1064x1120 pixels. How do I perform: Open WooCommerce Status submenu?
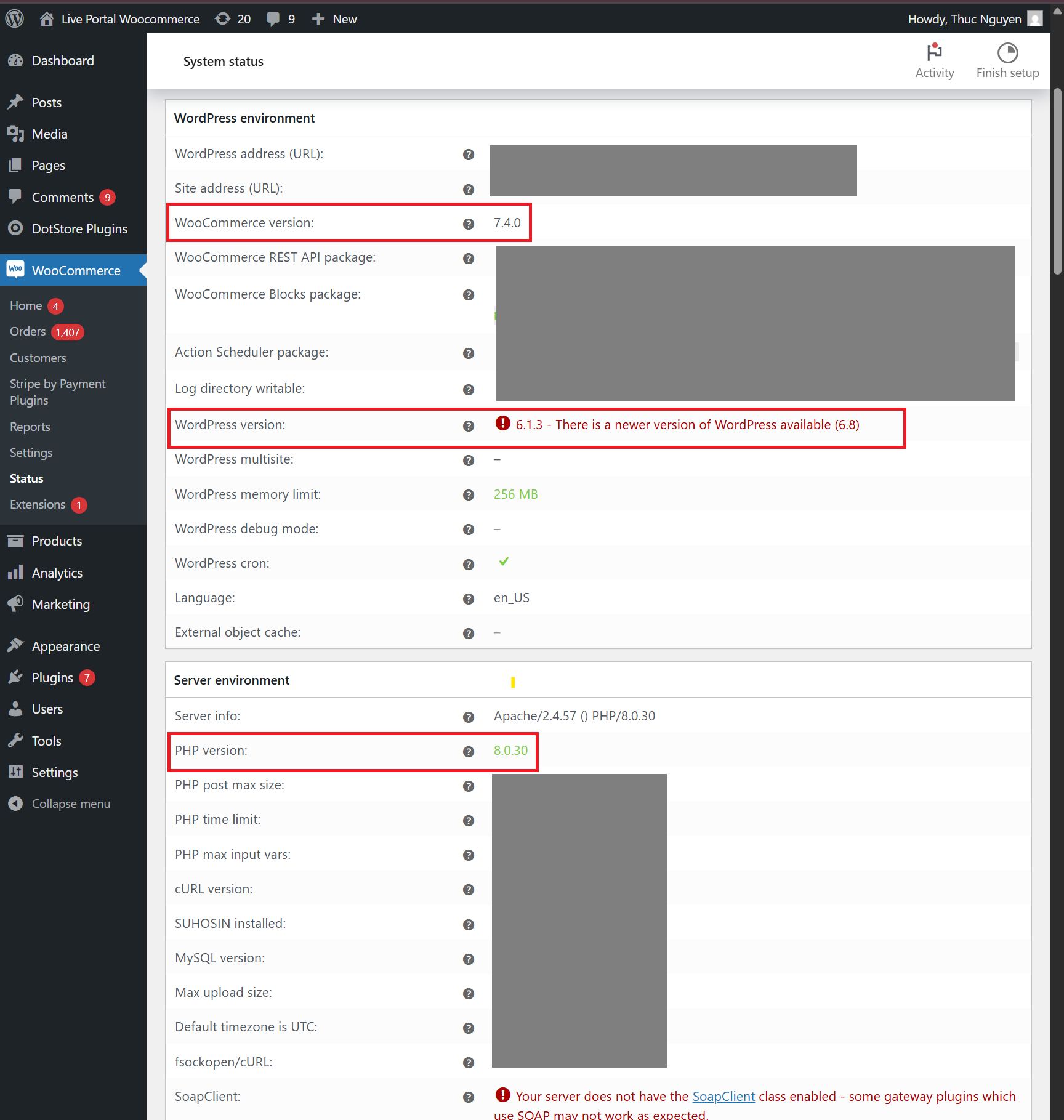[x=26, y=478]
